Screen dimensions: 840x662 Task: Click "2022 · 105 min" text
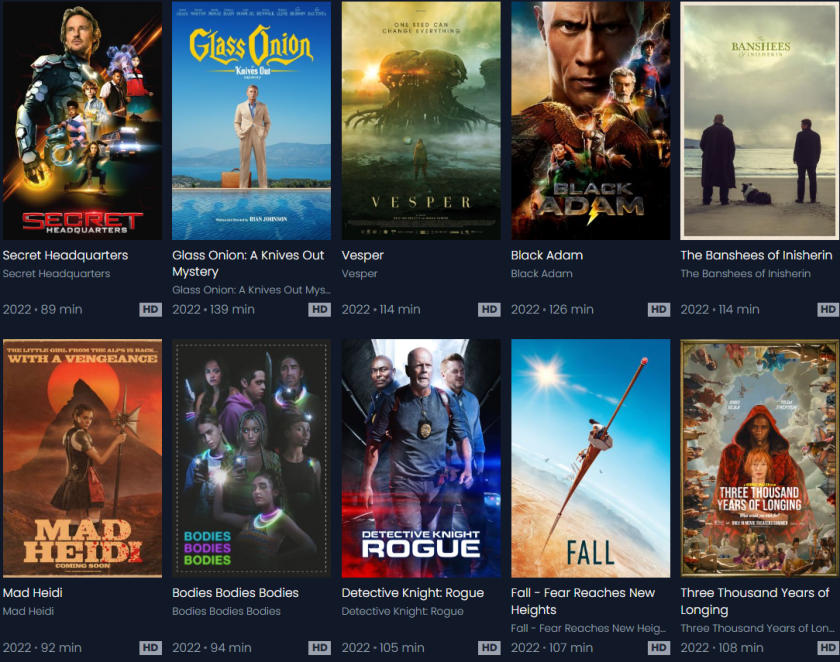point(383,648)
